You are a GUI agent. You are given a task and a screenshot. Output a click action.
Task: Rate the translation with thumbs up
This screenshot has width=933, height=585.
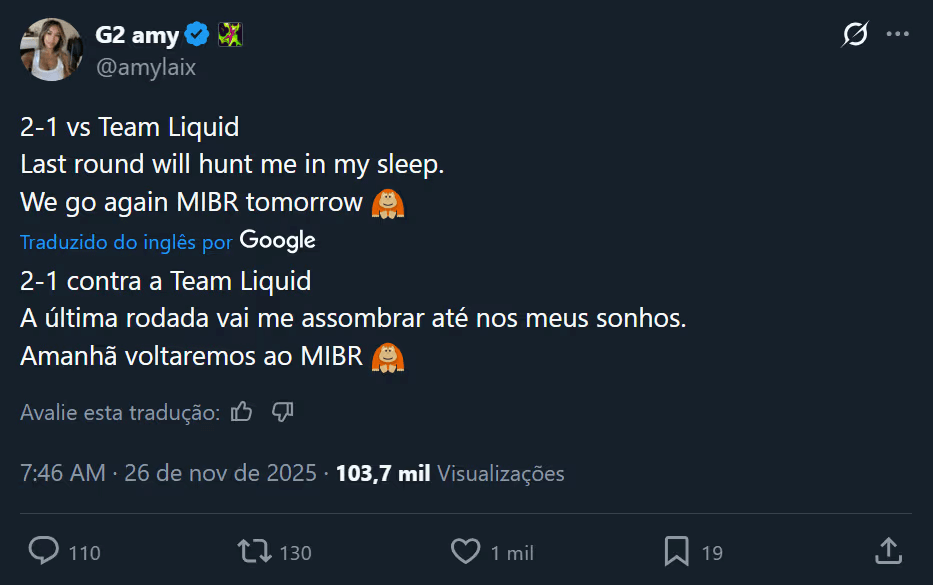pos(241,412)
